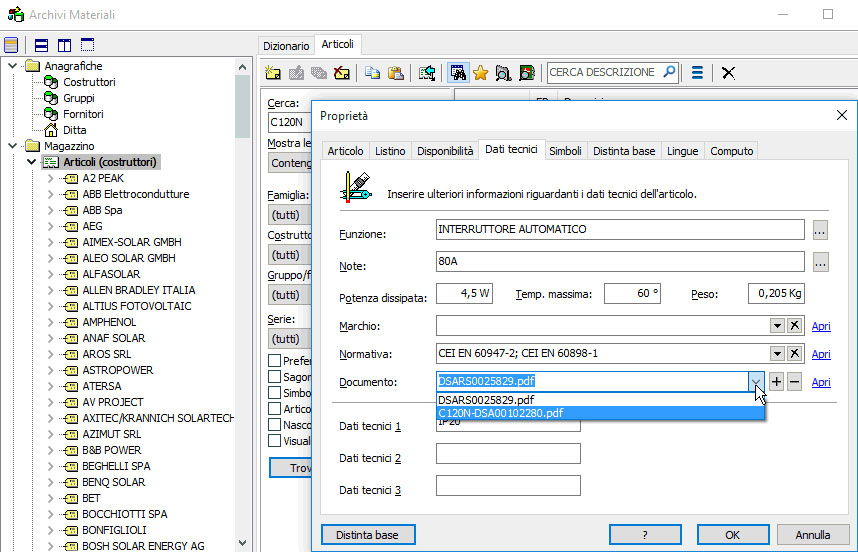Expand the ABB Spa tree node
This screenshot has height=552, width=858.
[x=50, y=210]
